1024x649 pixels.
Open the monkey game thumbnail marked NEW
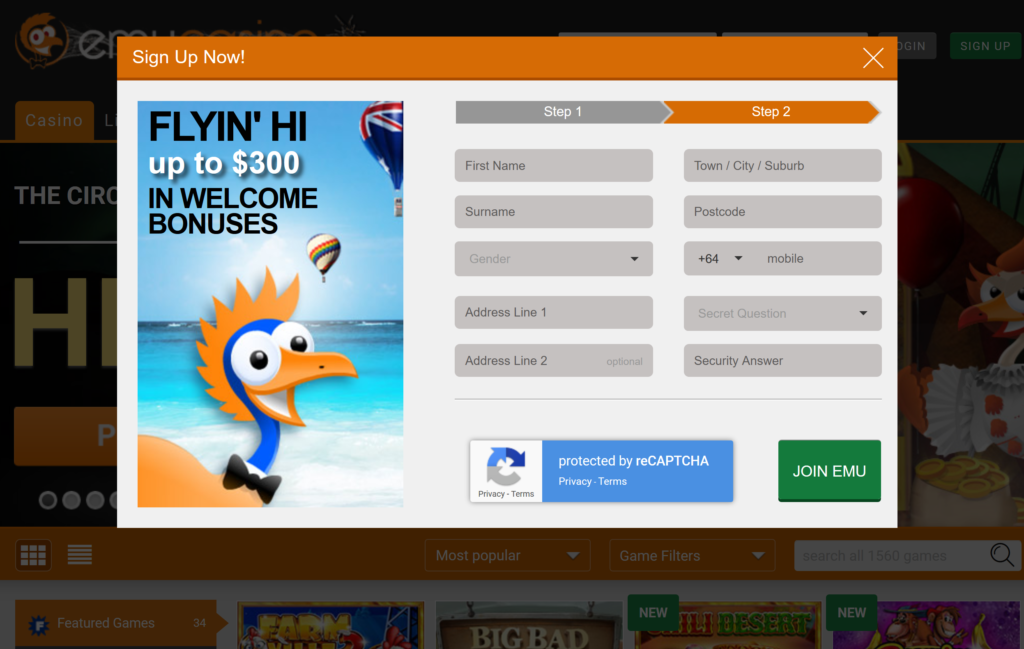point(926,625)
